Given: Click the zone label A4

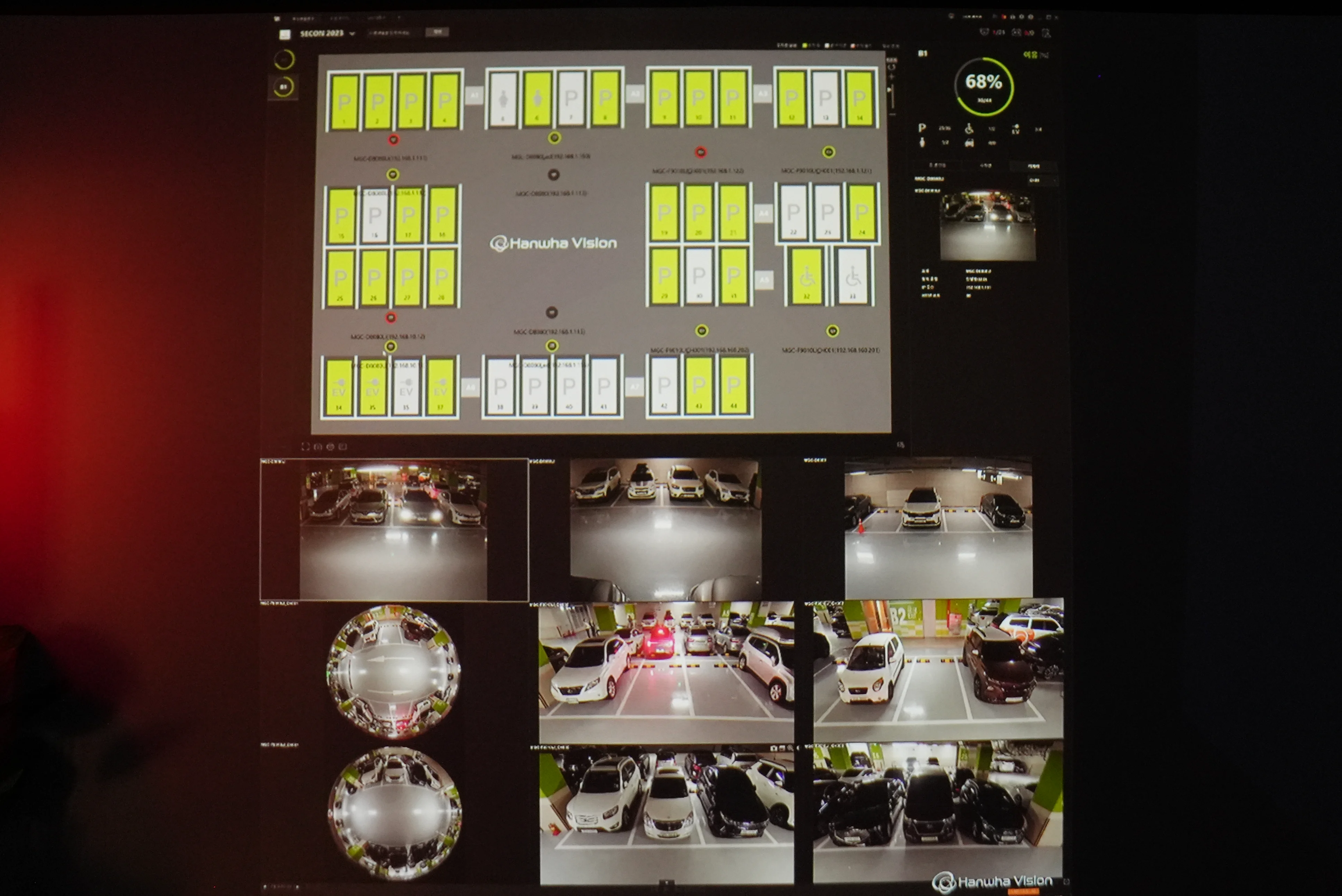Looking at the screenshot, I should click(763, 214).
